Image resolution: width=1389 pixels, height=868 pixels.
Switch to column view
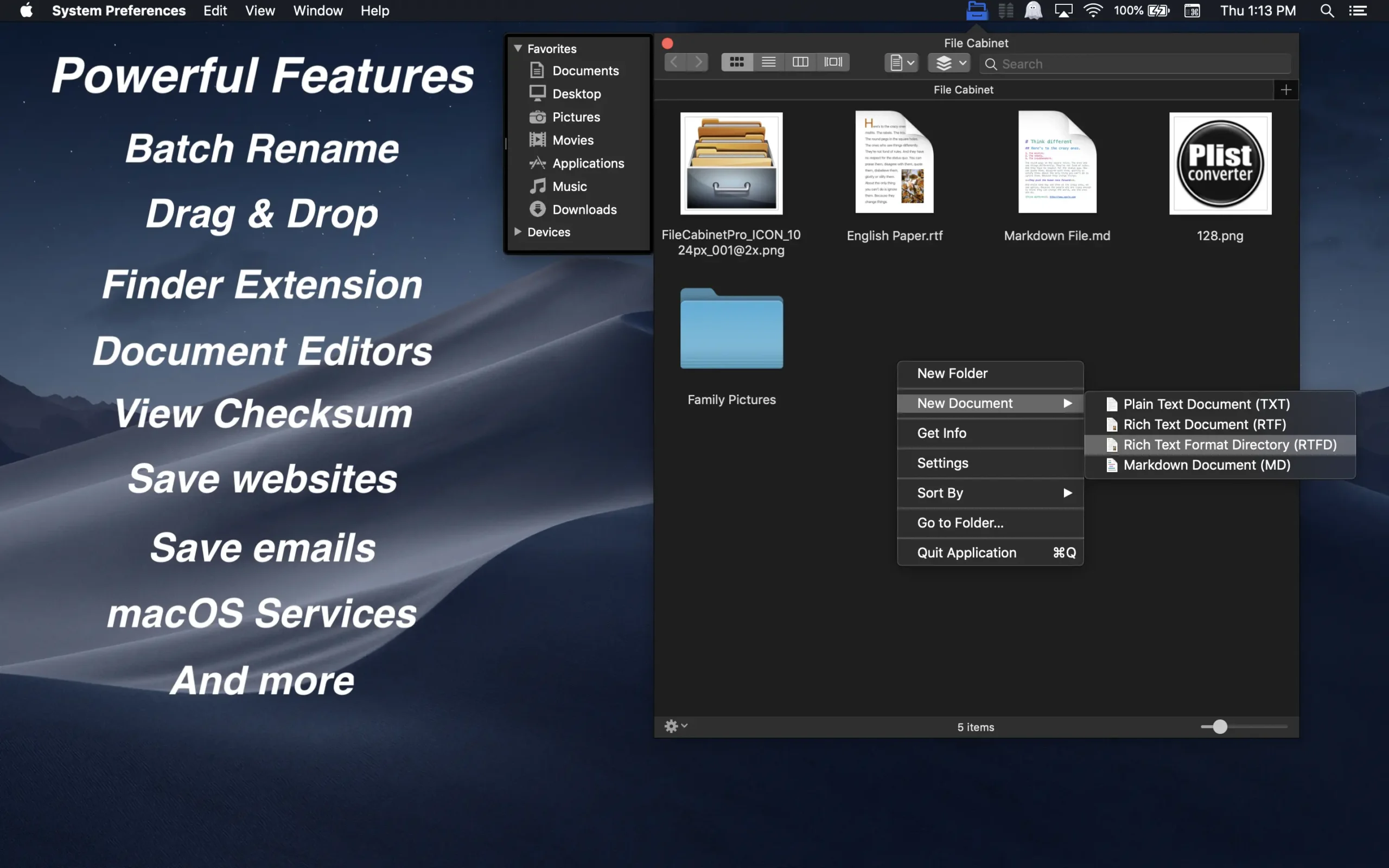click(x=800, y=62)
